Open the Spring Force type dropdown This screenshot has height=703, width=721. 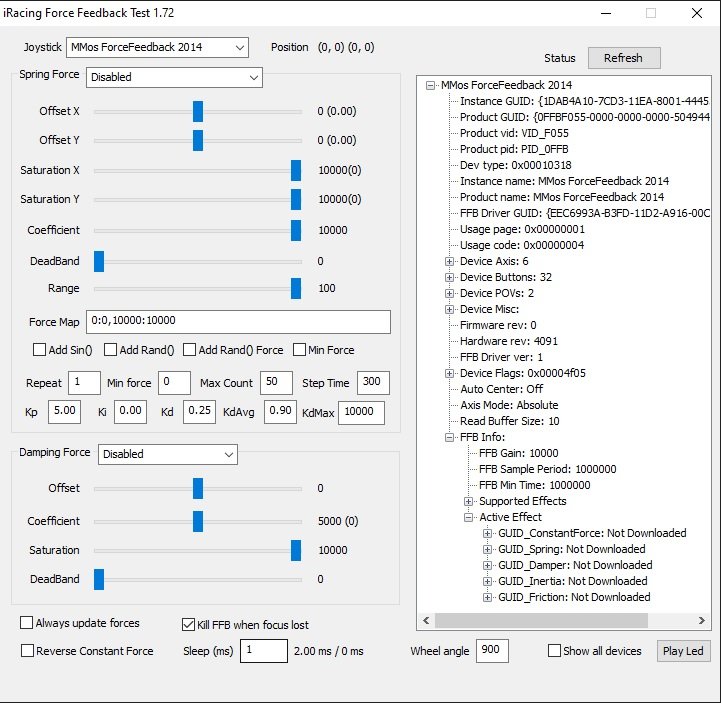pos(174,77)
